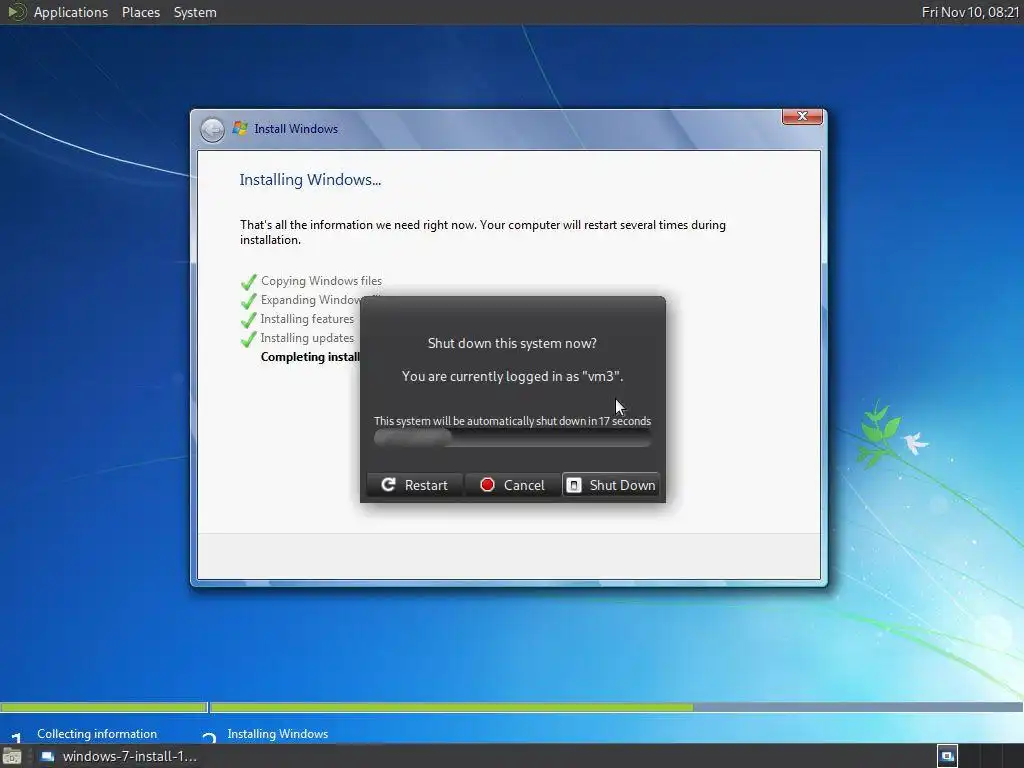Click the MATE logo icon in the top panel
Screen dimensions: 1024x768
[16, 12]
